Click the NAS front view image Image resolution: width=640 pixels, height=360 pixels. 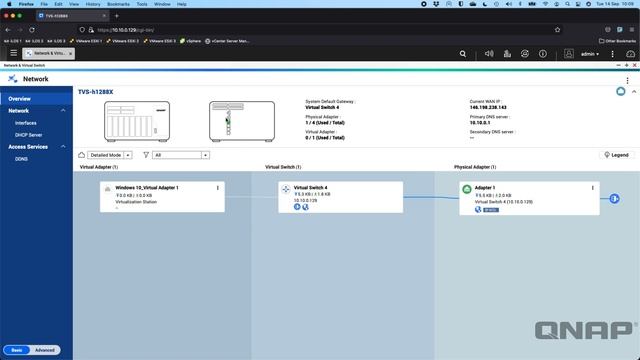click(x=137, y=121)
